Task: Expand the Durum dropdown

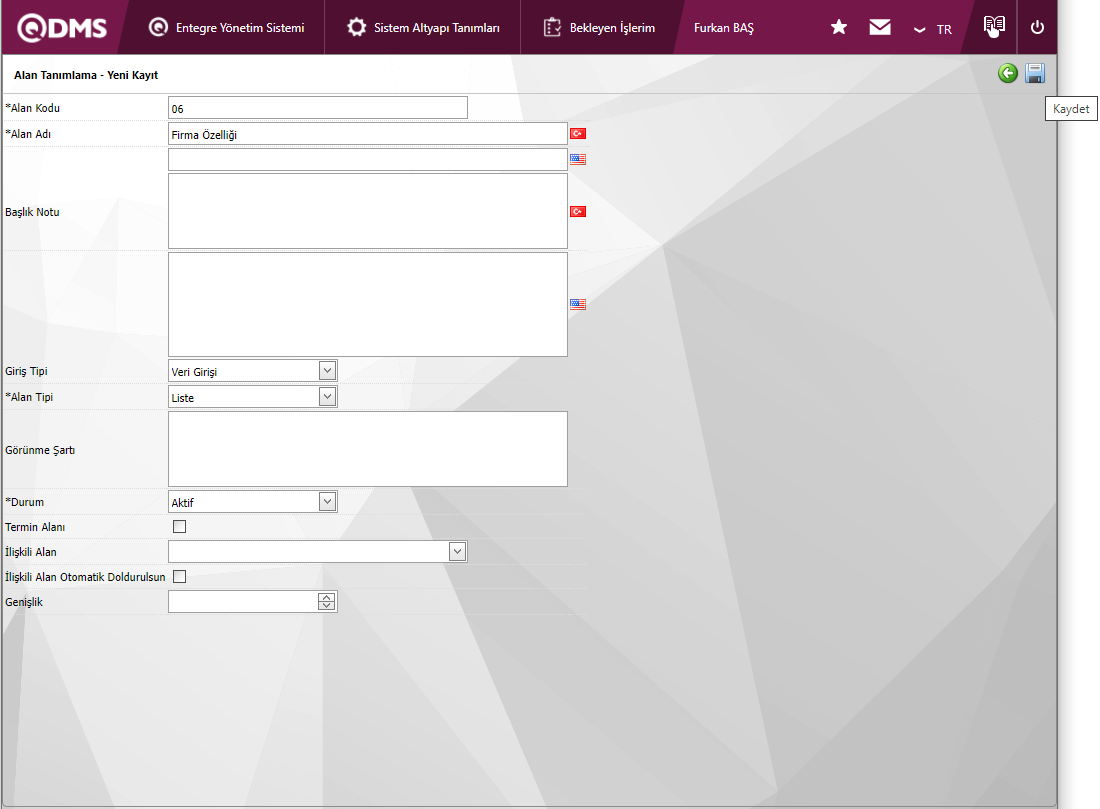Action: click(327, 502)
